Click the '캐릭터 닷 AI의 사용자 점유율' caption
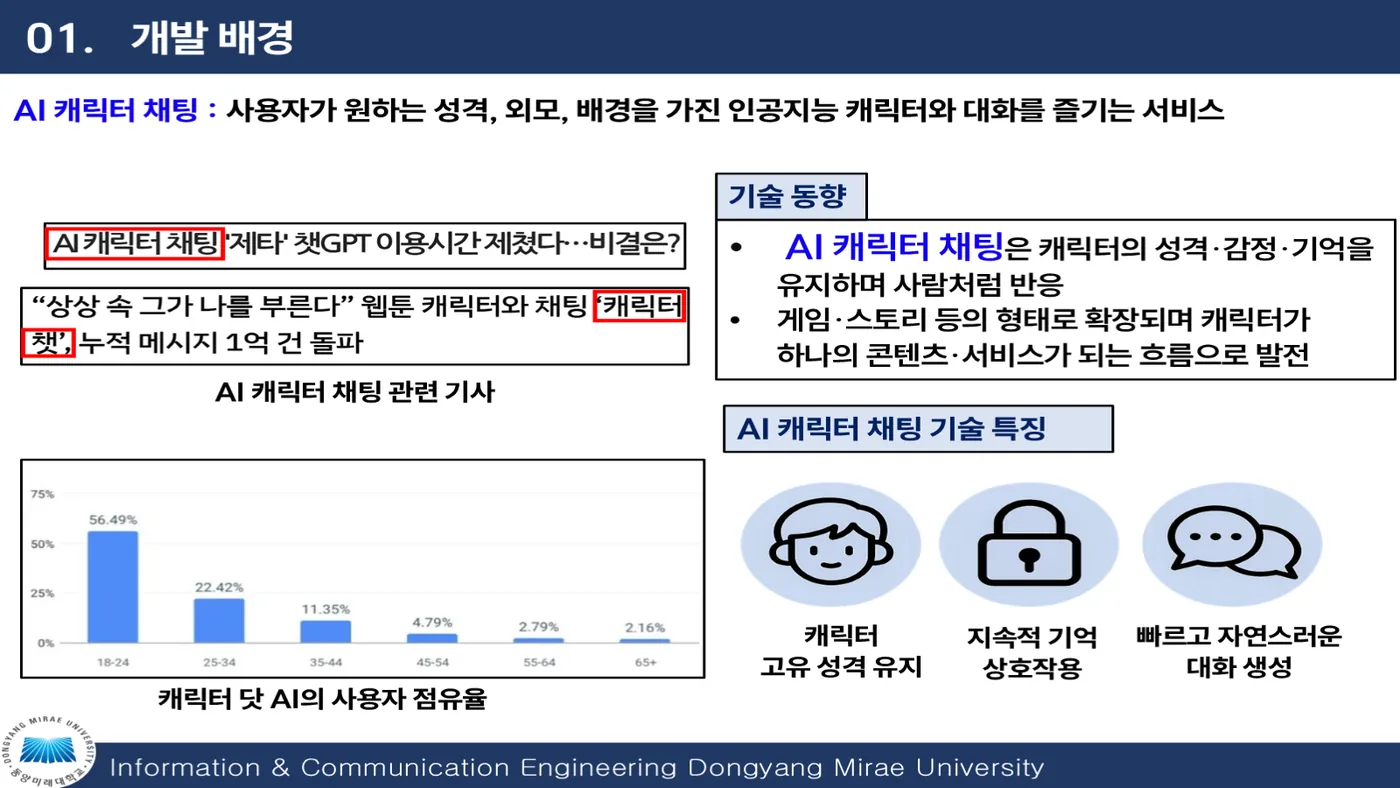 tap(322, 698)
